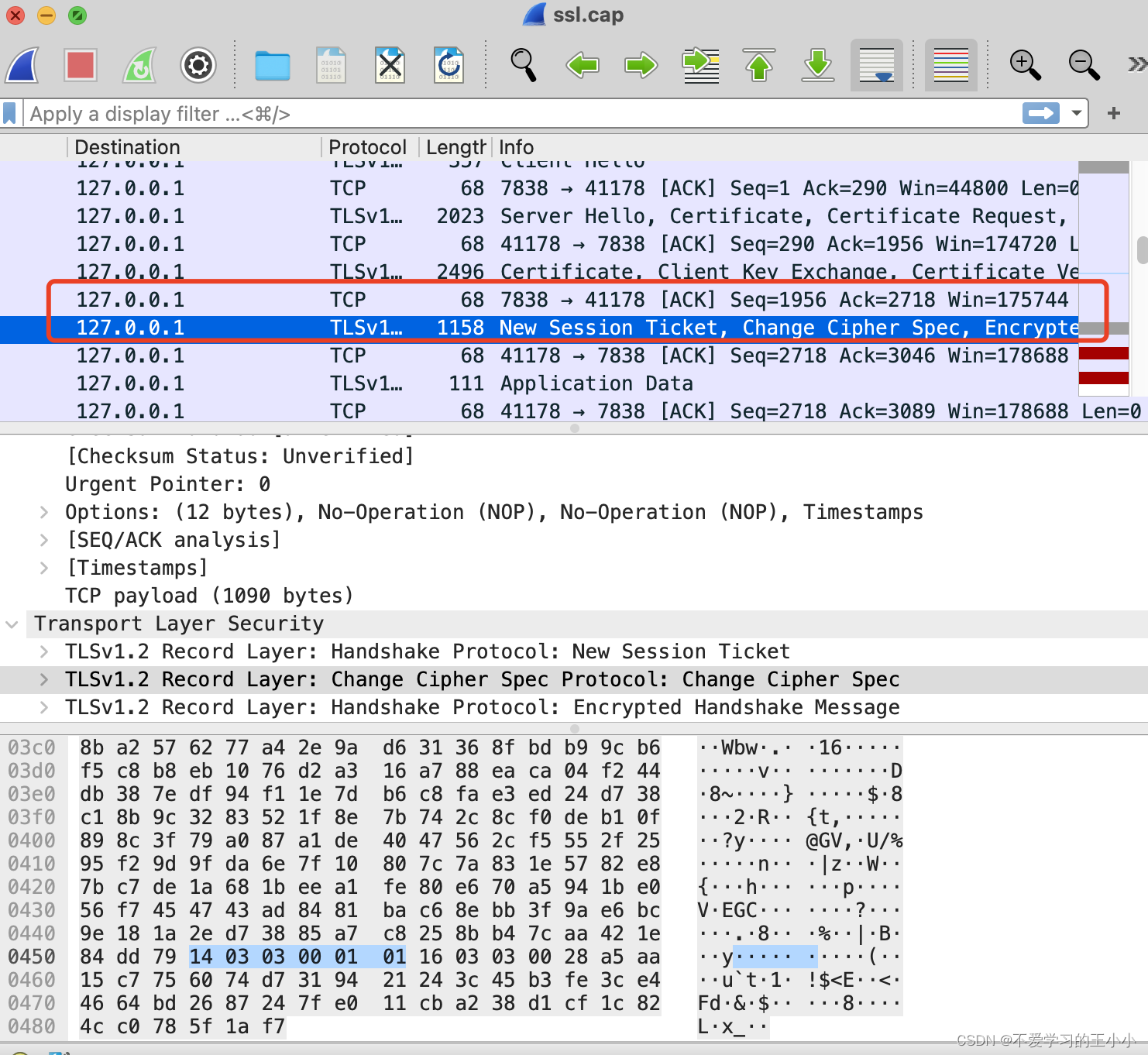This screenshot has height=1055, width=1148.
Task: Sort by Length column header
Action: (x=455, y=147)
